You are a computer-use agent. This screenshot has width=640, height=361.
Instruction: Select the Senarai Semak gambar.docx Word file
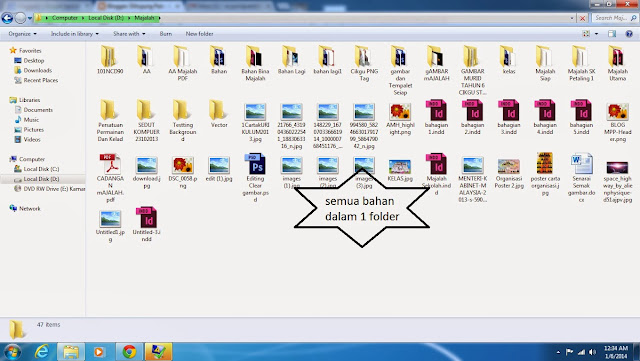coord(581,178)
